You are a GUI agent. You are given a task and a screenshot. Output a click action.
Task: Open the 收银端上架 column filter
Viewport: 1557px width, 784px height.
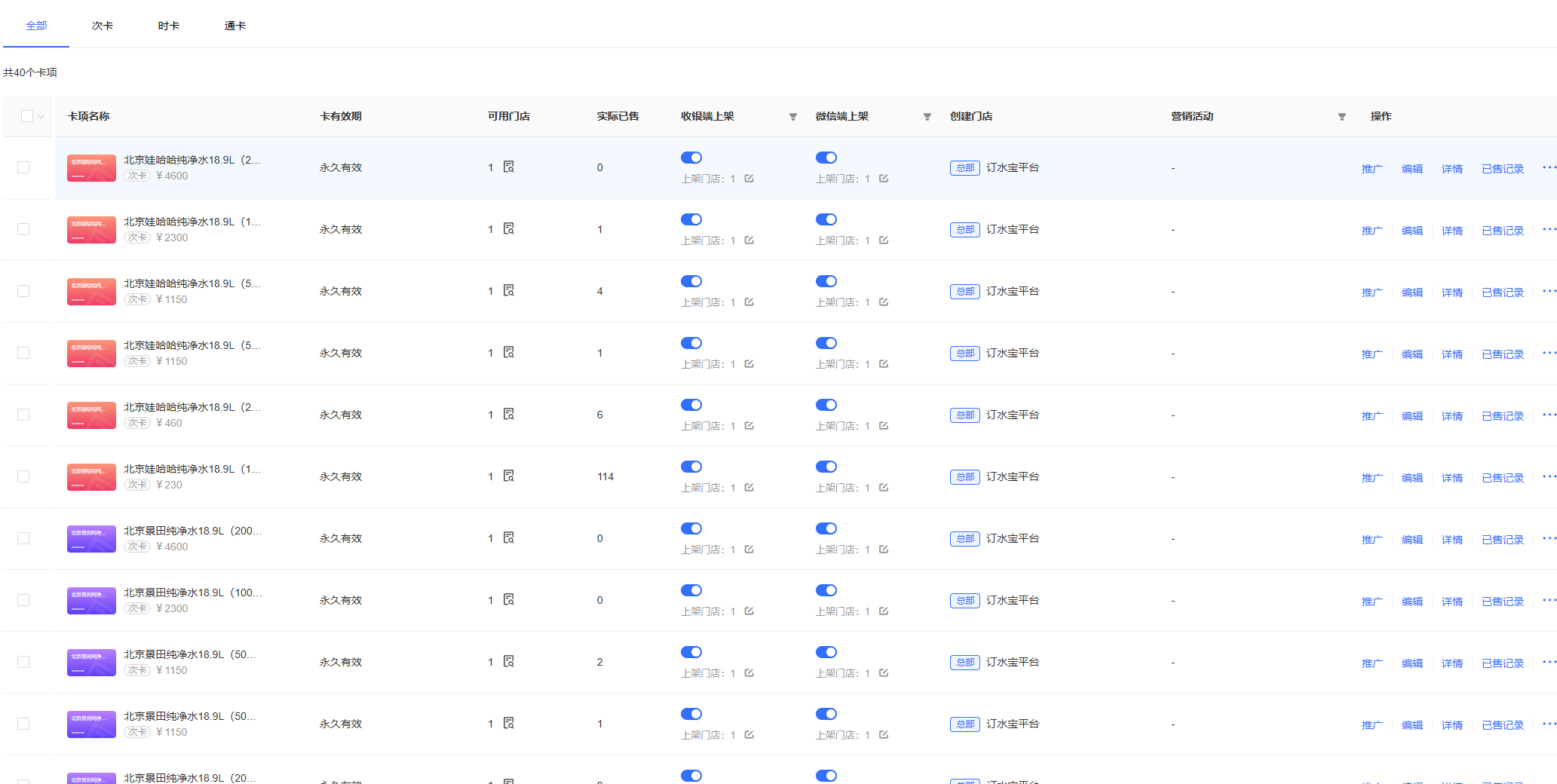tap(793, 117)
